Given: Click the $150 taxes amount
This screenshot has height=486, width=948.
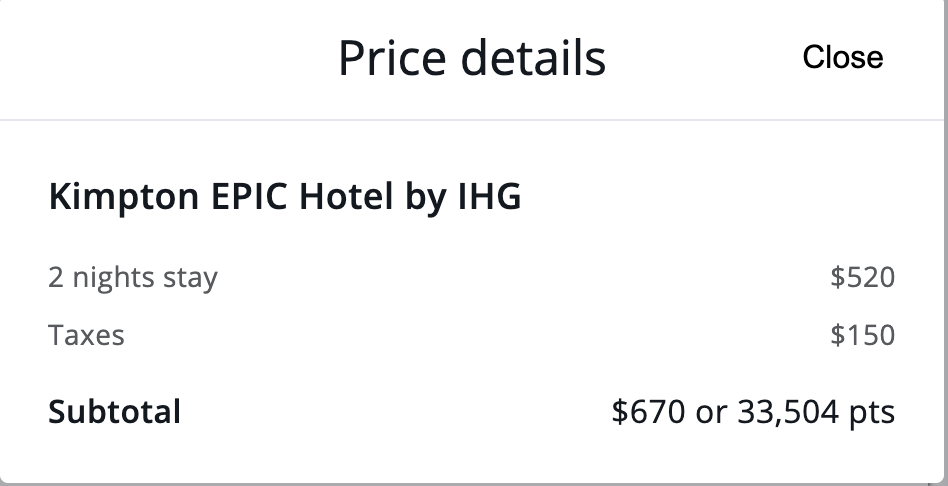Looking at the screenshot, I should (862, 334).
